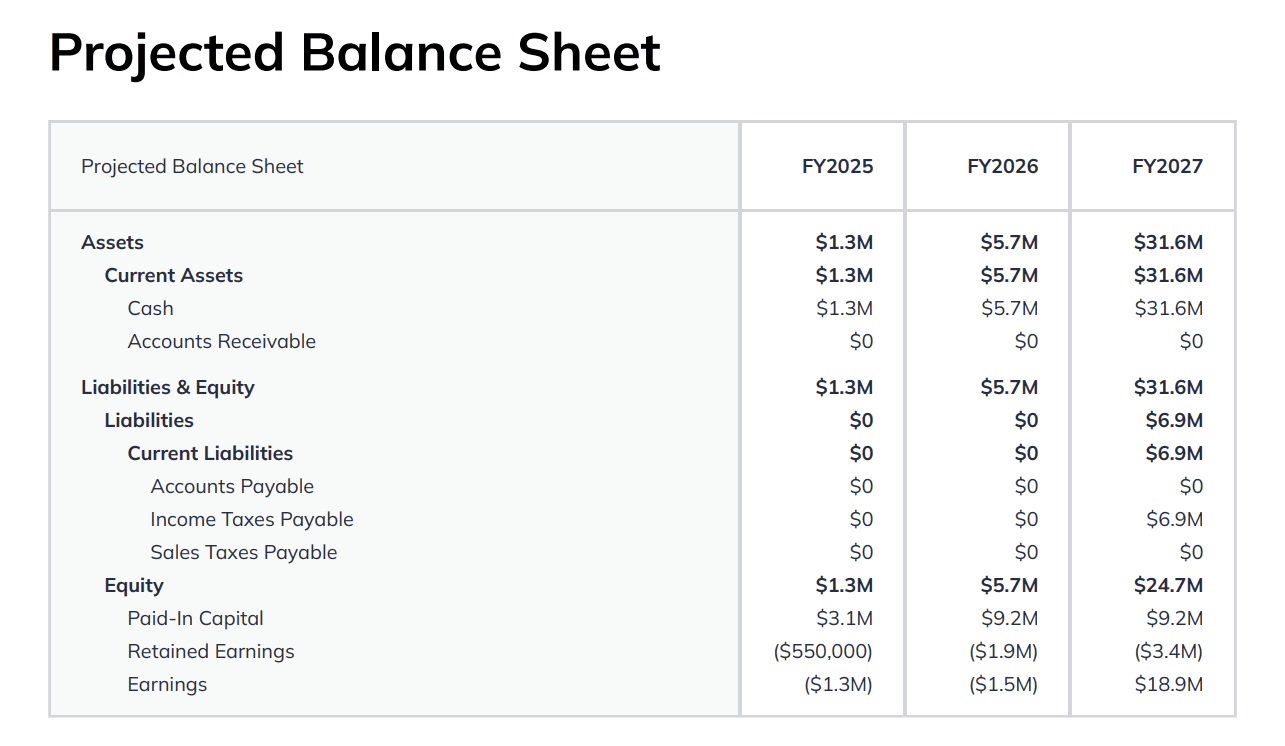1285x746 pixels.
Task: Click the Accounts Payable row label
Action: pyautogui.click(x=232, y=486)
